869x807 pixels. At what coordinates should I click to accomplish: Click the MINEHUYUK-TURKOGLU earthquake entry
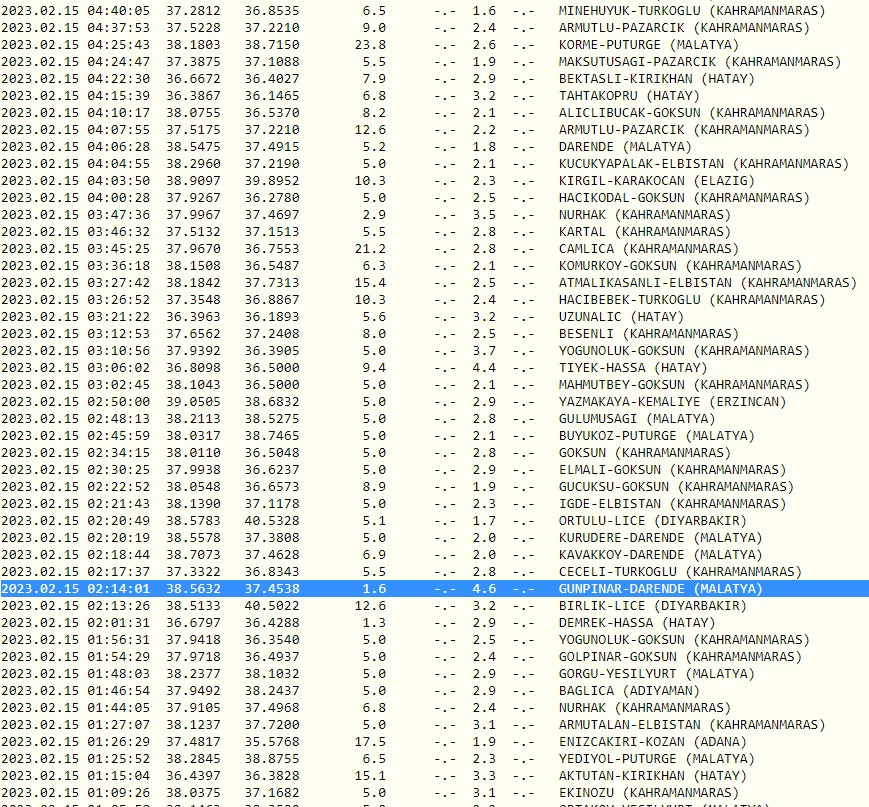point(434,11)
